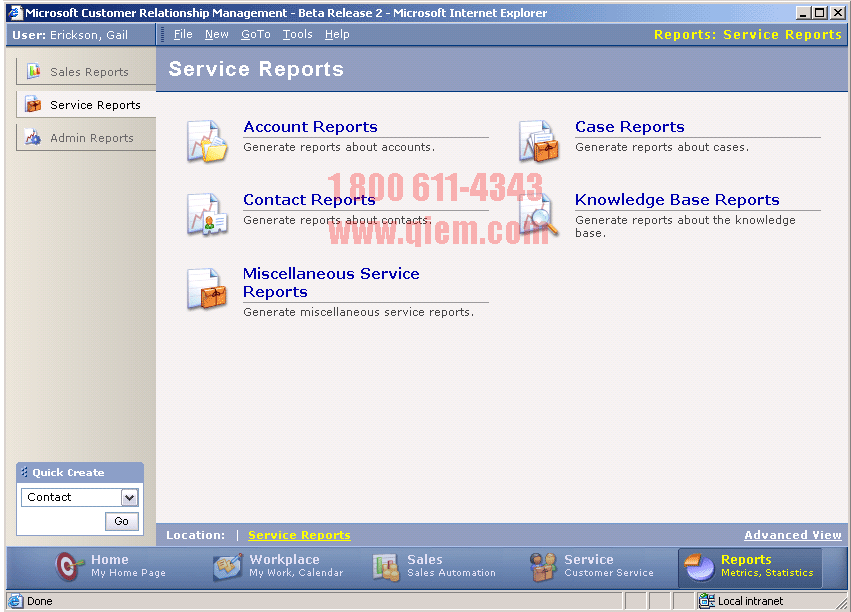Click the Workplace calendar icon
Screen dimensions: 851x612
(x=227, y=566)
